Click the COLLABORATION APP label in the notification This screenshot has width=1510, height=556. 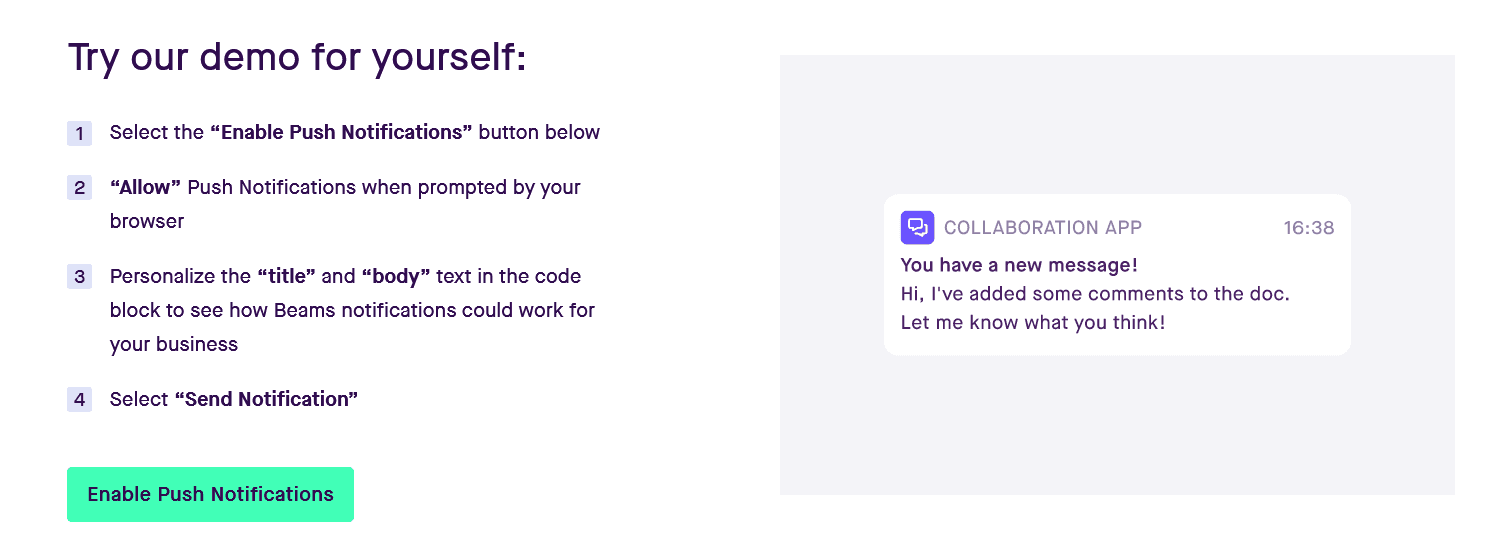click(x=1042, y=228)
